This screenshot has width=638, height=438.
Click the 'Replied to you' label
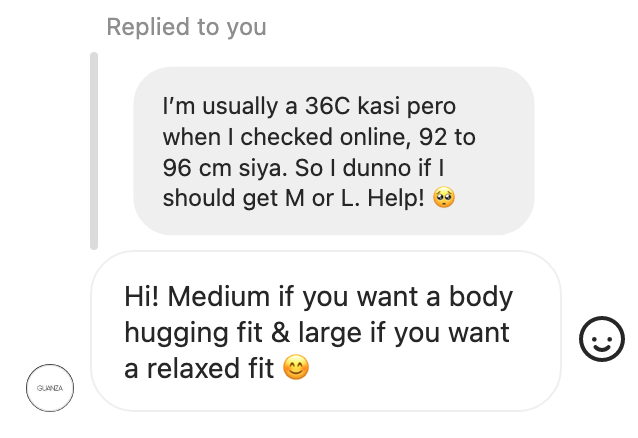coord(186,27)
